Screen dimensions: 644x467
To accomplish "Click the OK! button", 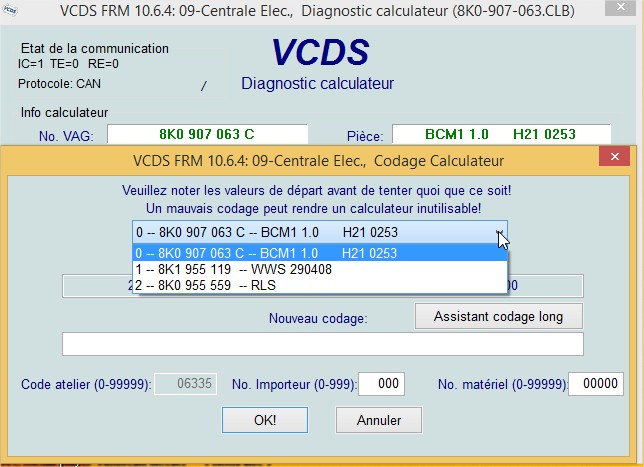I will pos(265,420).
